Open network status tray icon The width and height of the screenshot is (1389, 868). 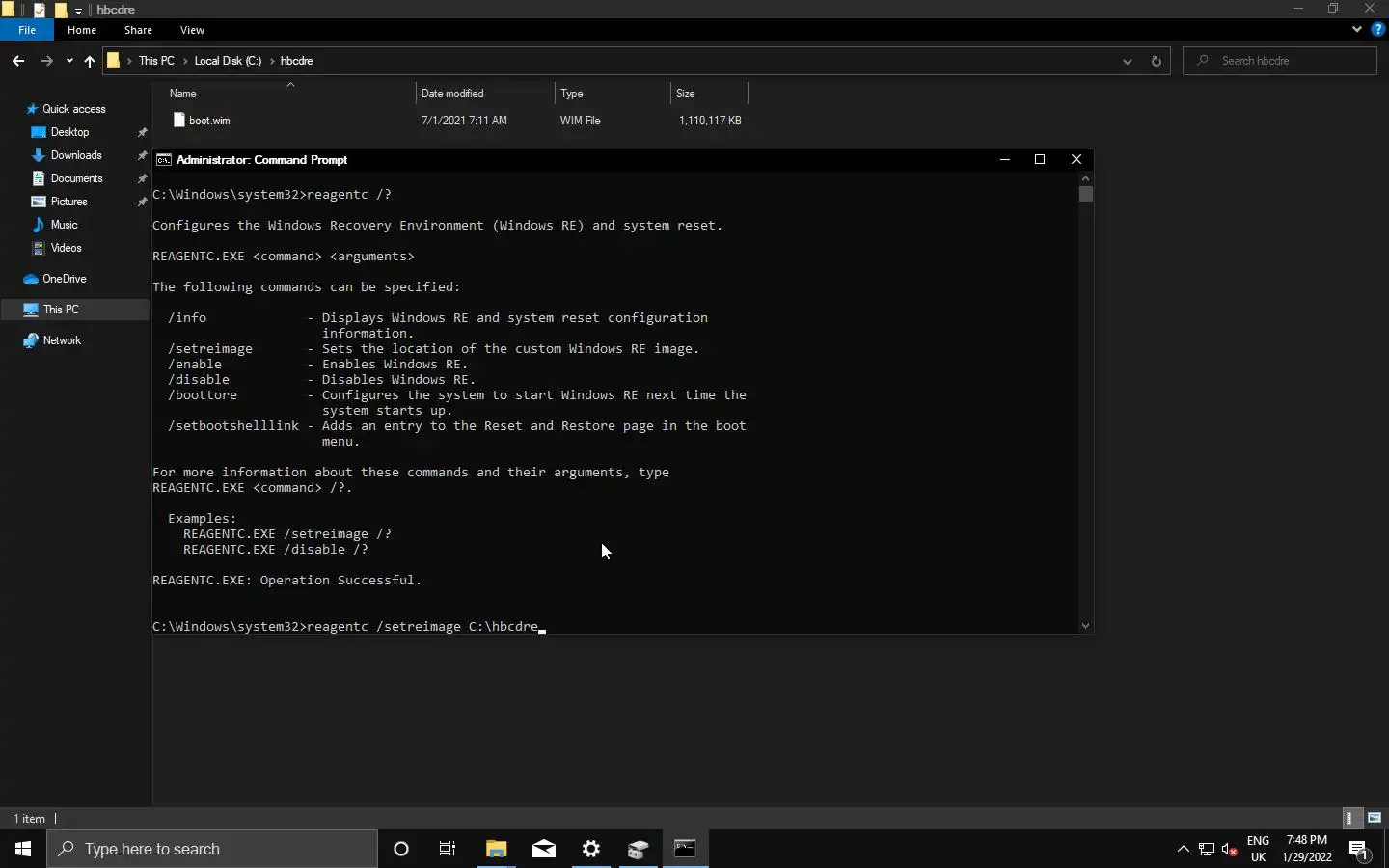[1207, 849]
